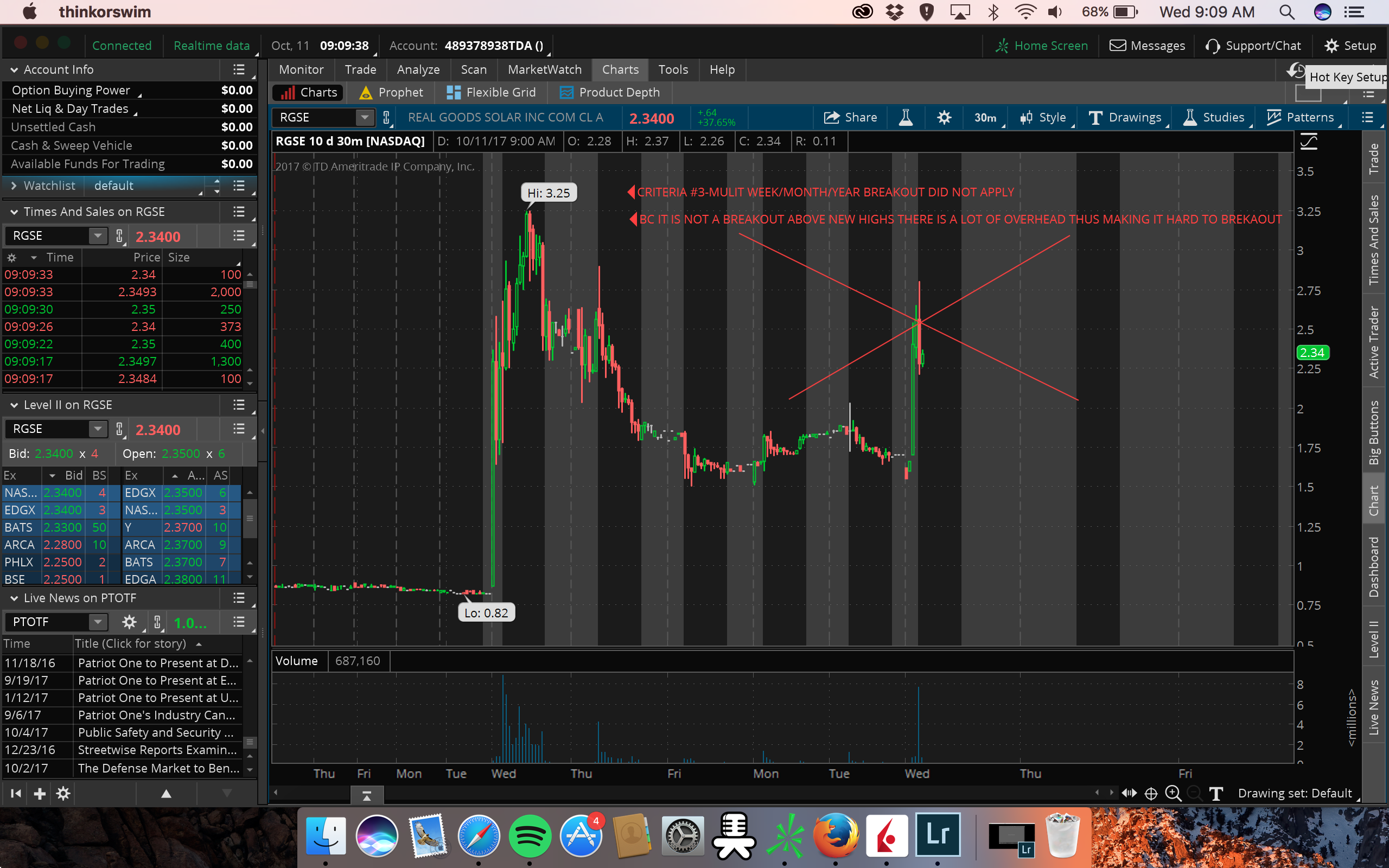This screenshot has width=1389, height=868.
Task: Open the Patterns menu
Action: [x=1300, y=118]
